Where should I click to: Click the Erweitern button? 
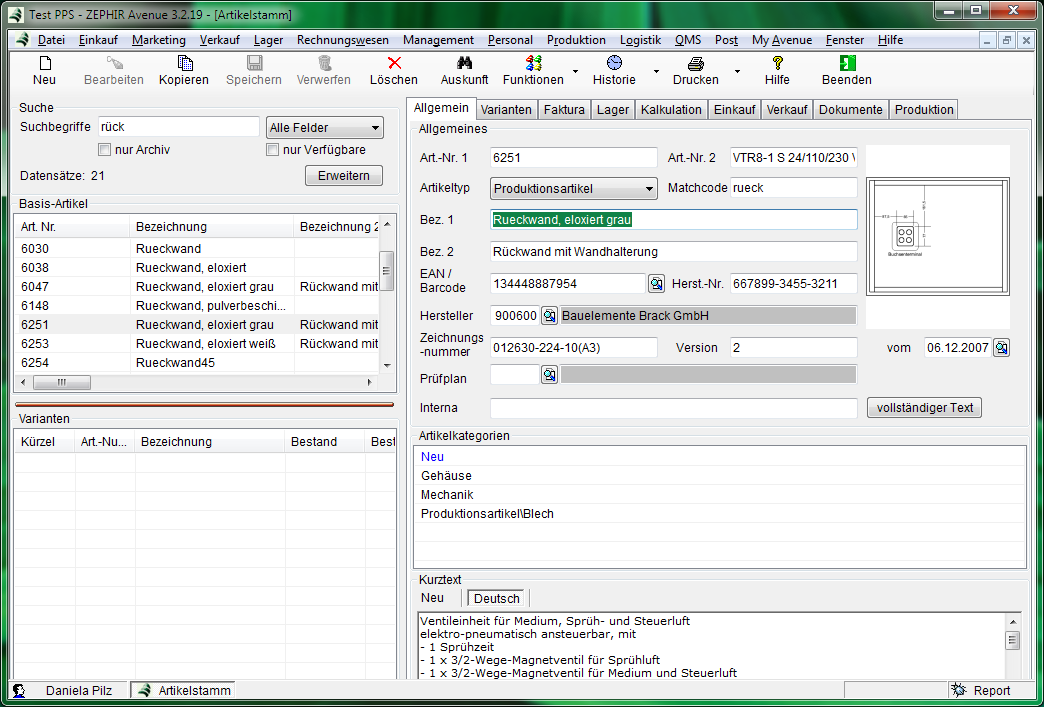(x=344, y=176)
